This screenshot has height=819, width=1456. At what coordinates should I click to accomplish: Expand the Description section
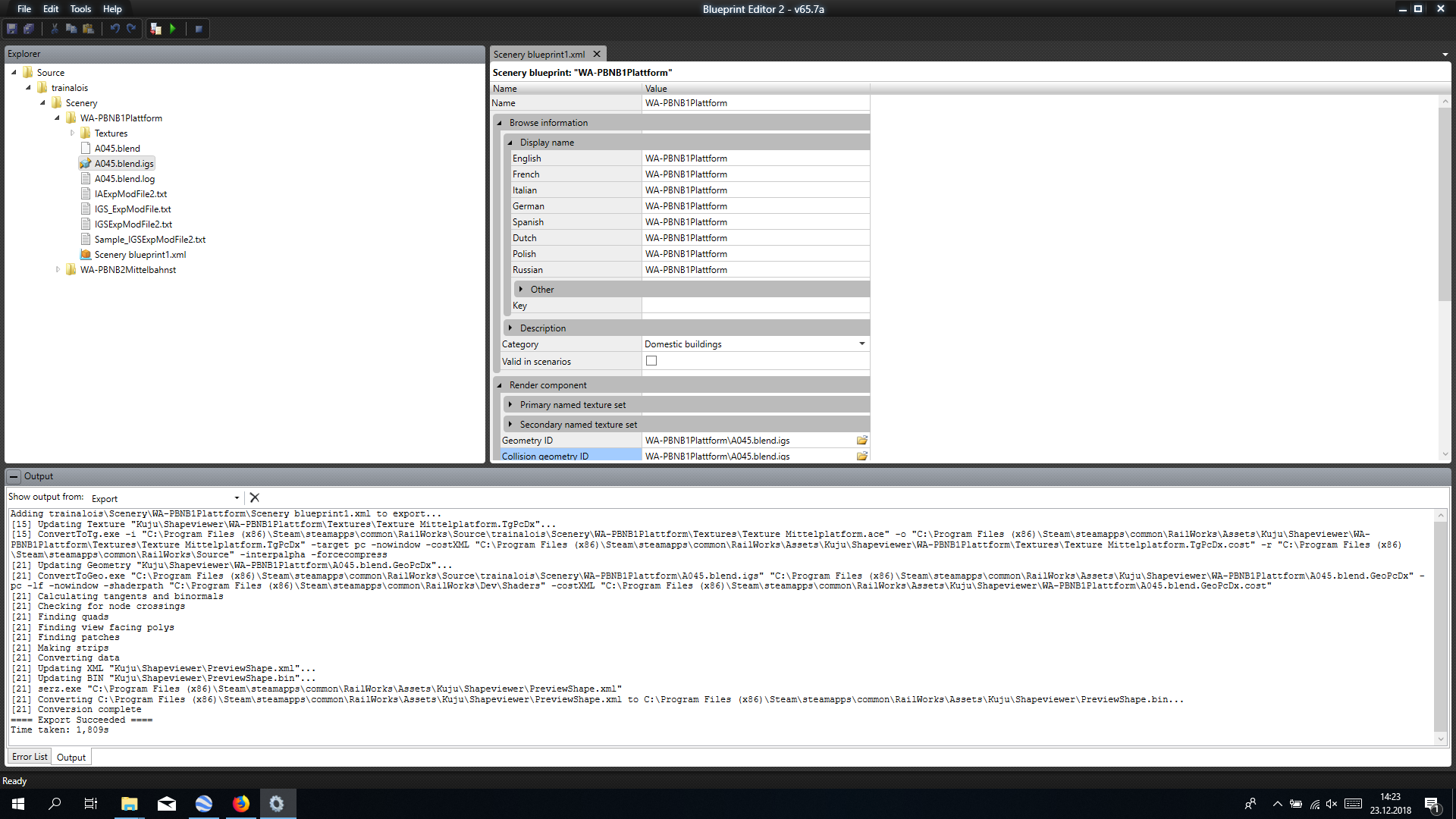(510, 328)
